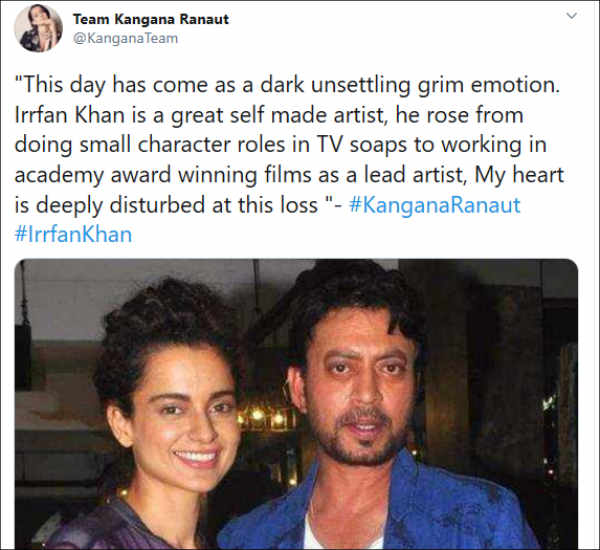Open the Team Kangana Ranaut display name
The image size is (600, 550).
151,19
